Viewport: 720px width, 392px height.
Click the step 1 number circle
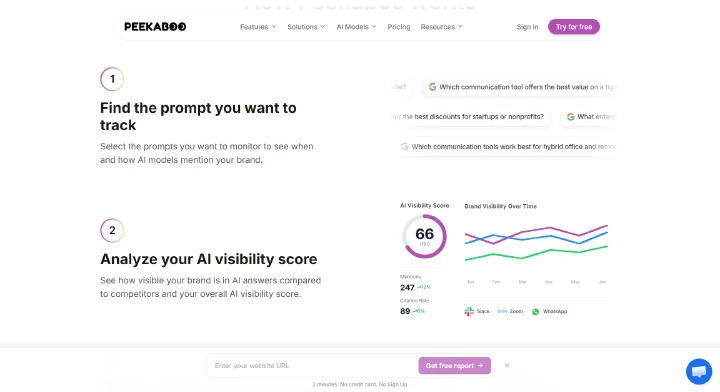(x=112, y=79)
